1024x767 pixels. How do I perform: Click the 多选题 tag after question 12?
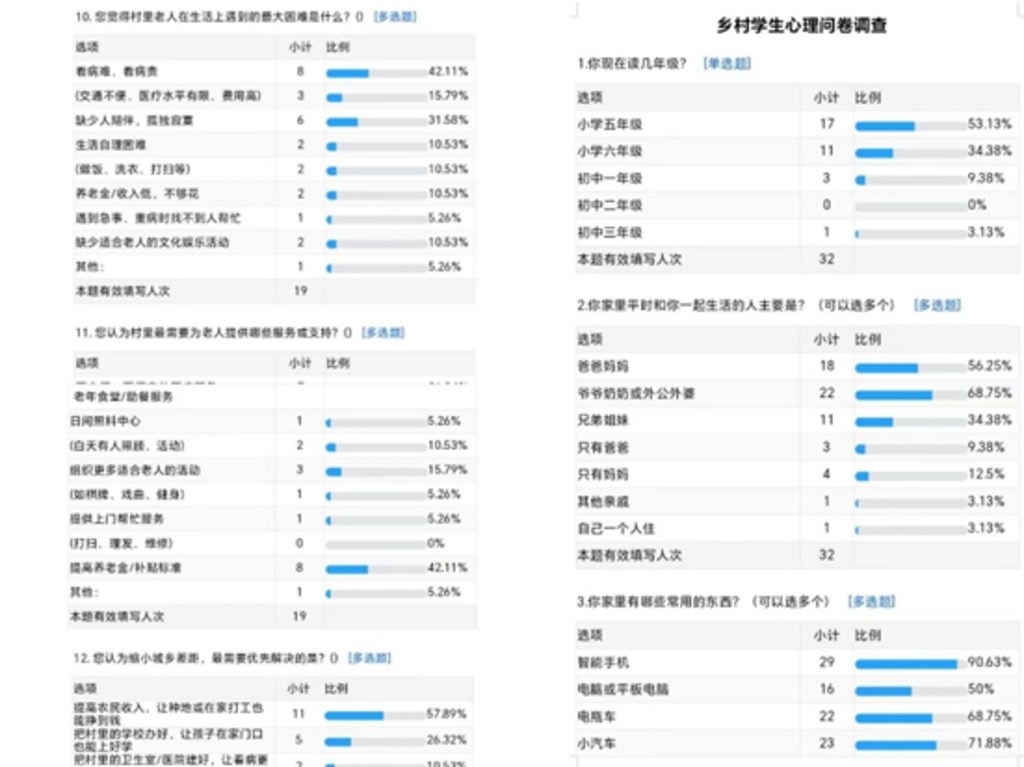tap(369, 658)
